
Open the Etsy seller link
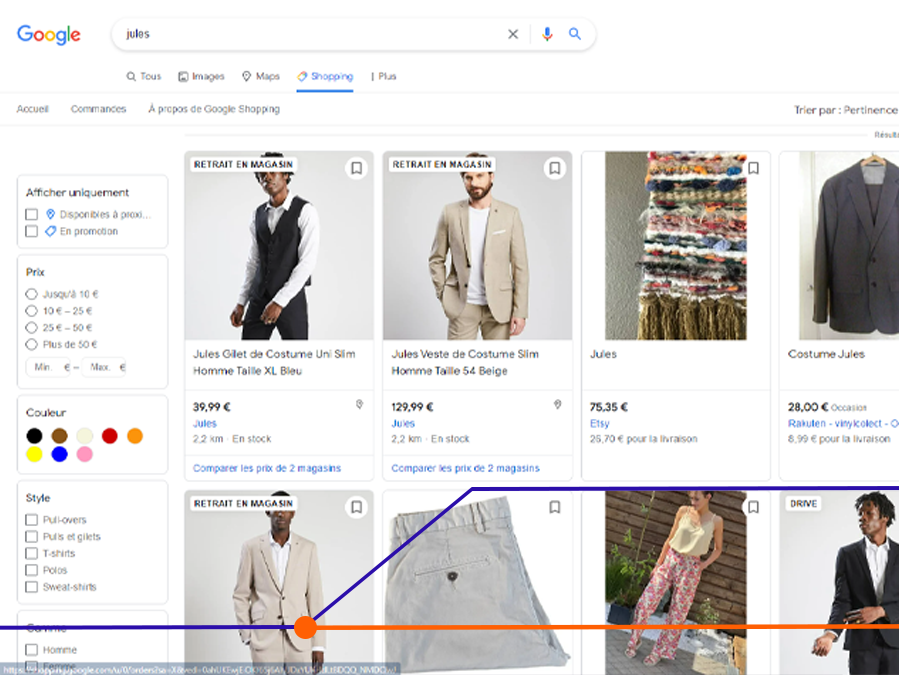point(600,424)
